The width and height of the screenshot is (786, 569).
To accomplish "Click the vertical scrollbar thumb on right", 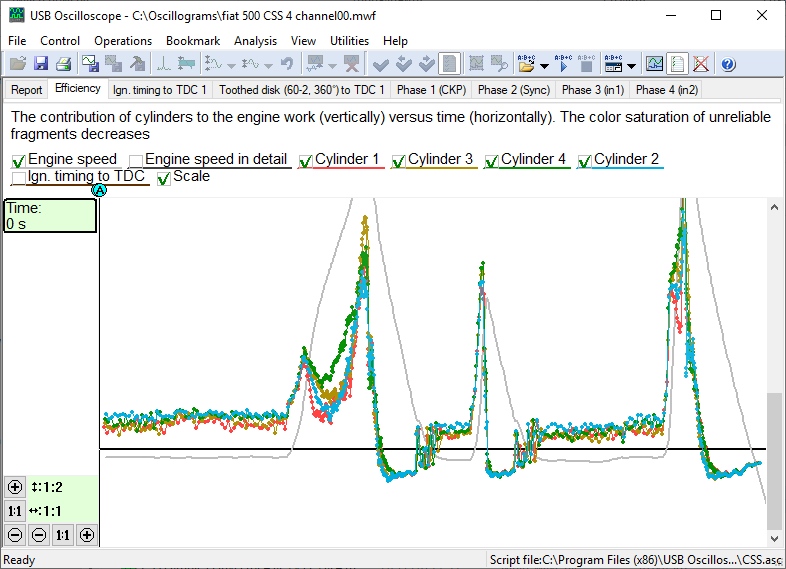I will [x=774, y=460].
